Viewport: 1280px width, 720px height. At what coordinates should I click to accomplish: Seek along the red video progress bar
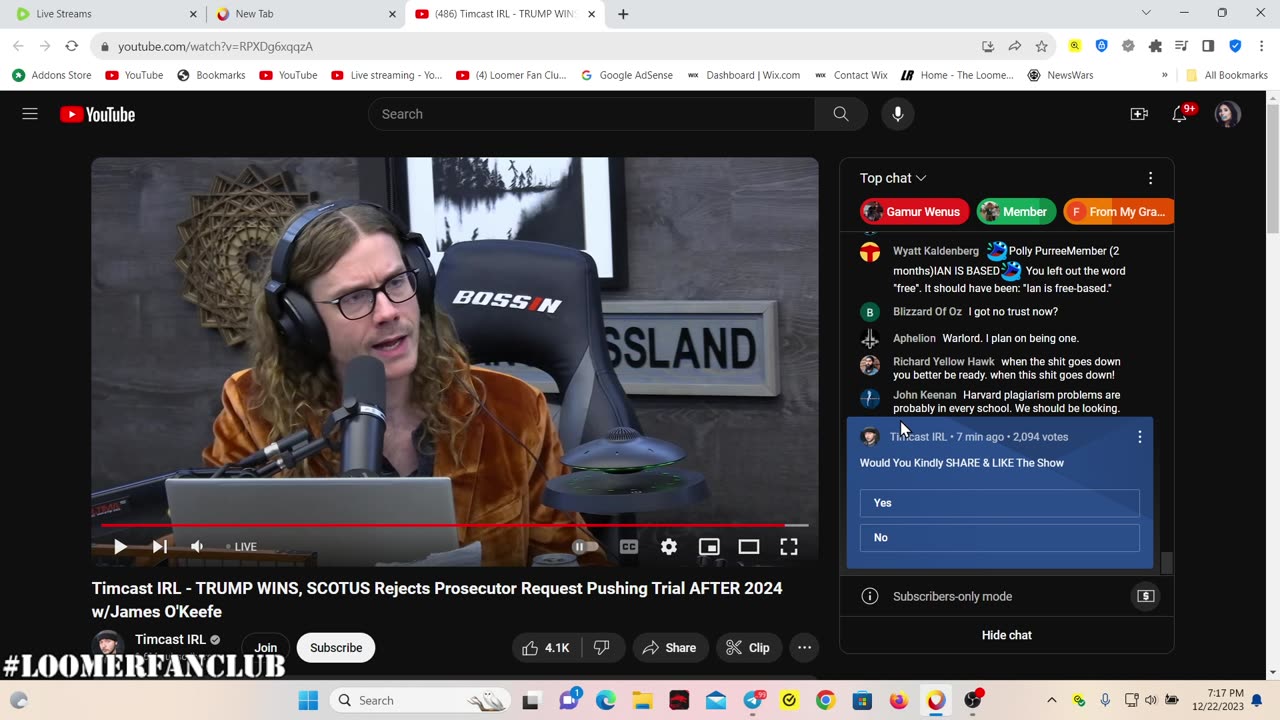(x=454, y=524)
